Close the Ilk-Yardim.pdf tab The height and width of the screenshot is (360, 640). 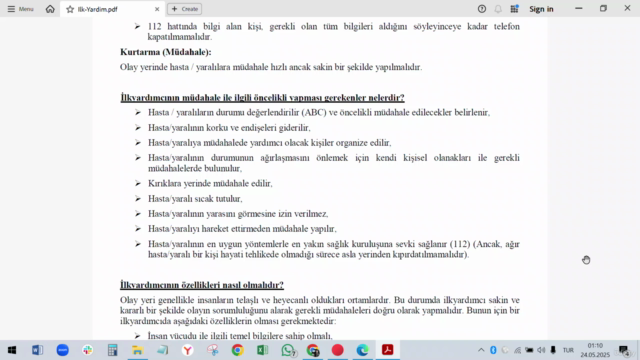point(157,9)
